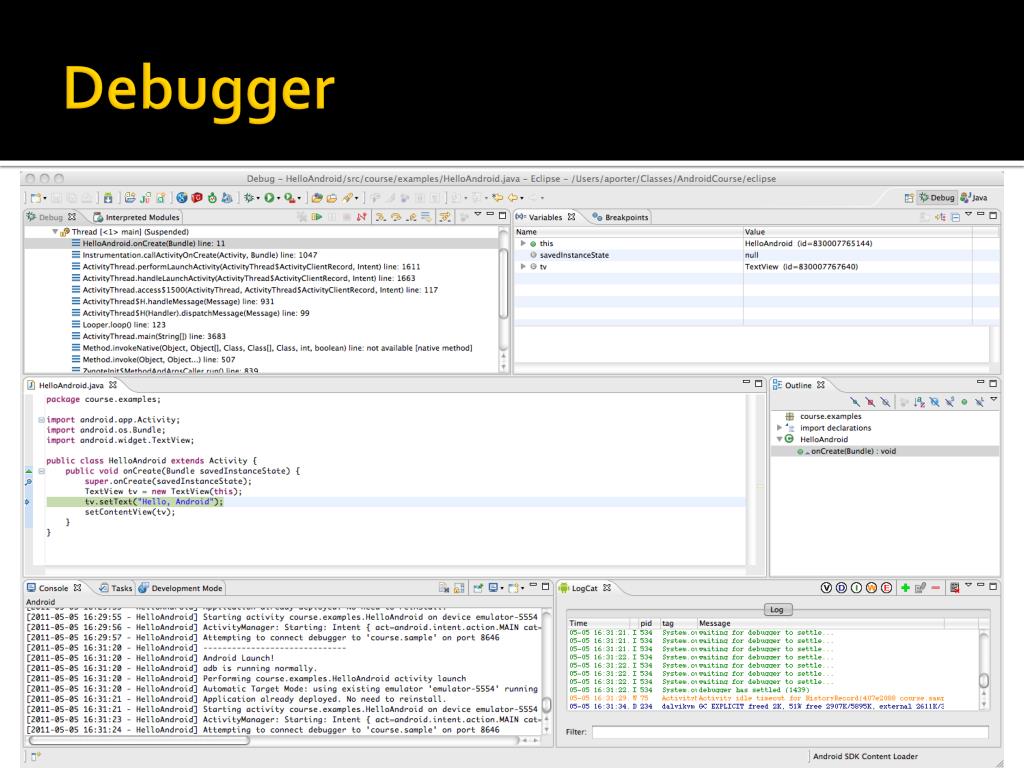
Task: Click the LogCat Filter input field
Action: click(790, 732)
